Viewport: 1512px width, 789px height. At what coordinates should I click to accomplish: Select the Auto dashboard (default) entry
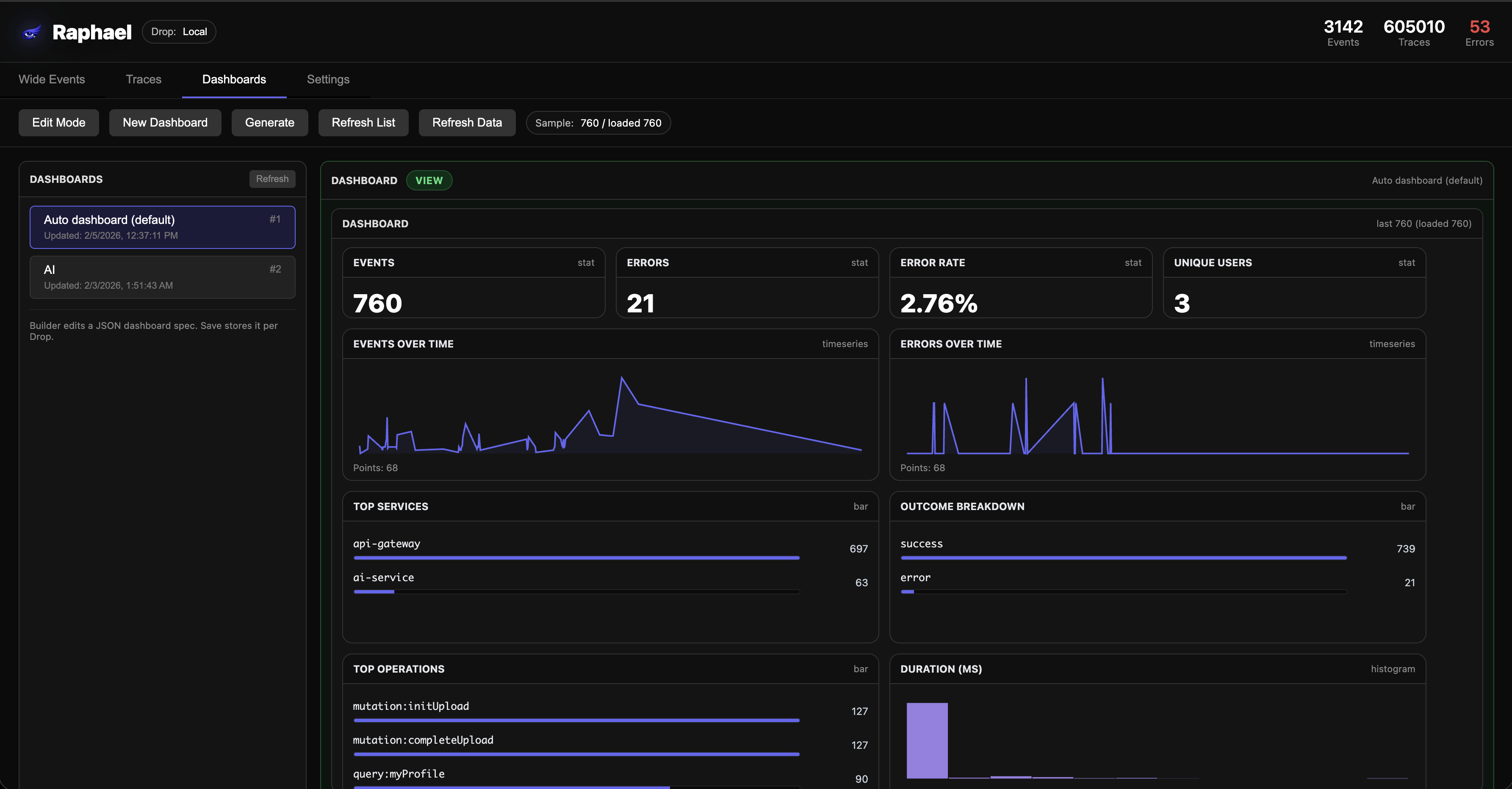coord(162,227)
